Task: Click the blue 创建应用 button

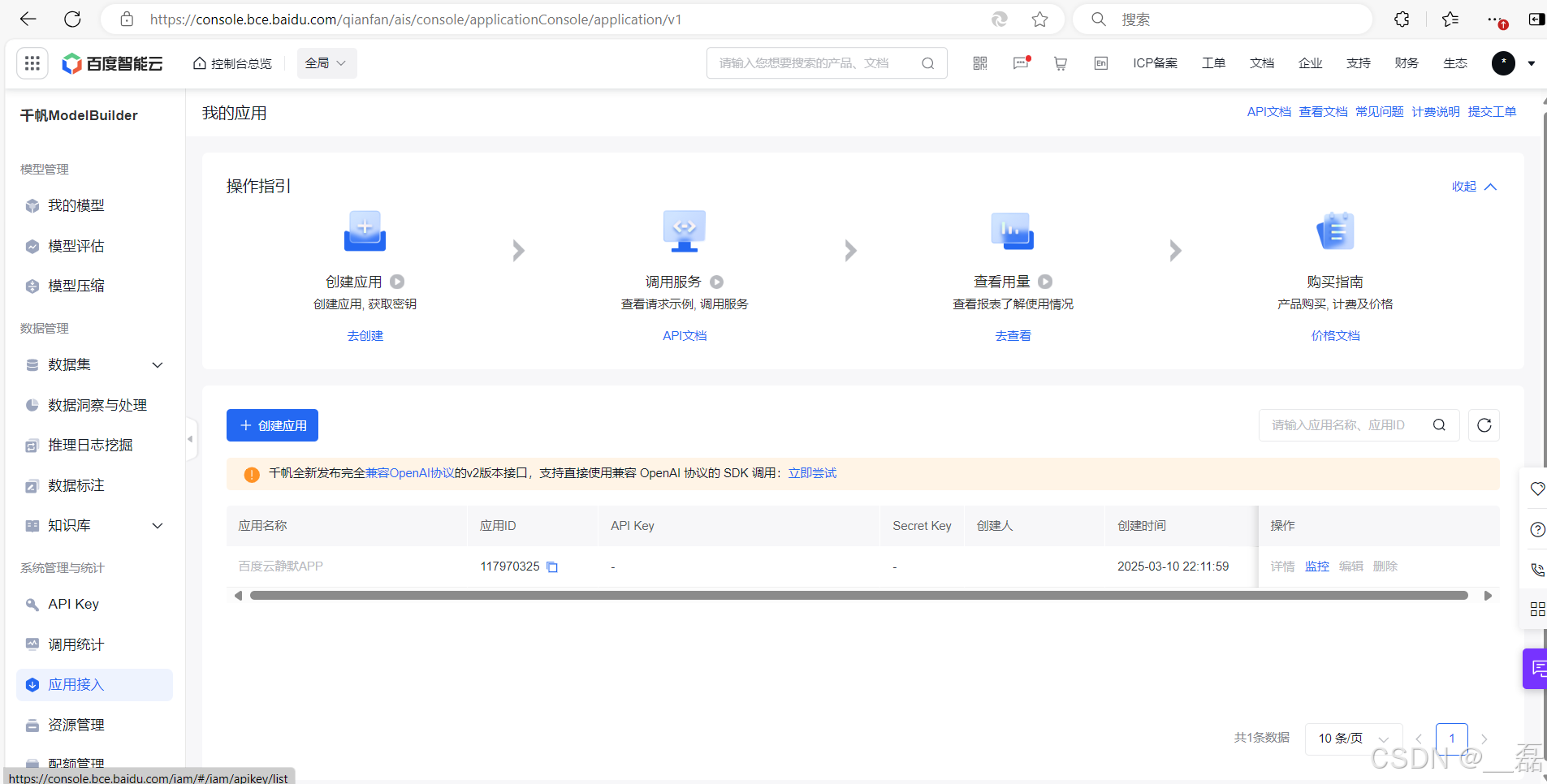Action: pos(272,425)
